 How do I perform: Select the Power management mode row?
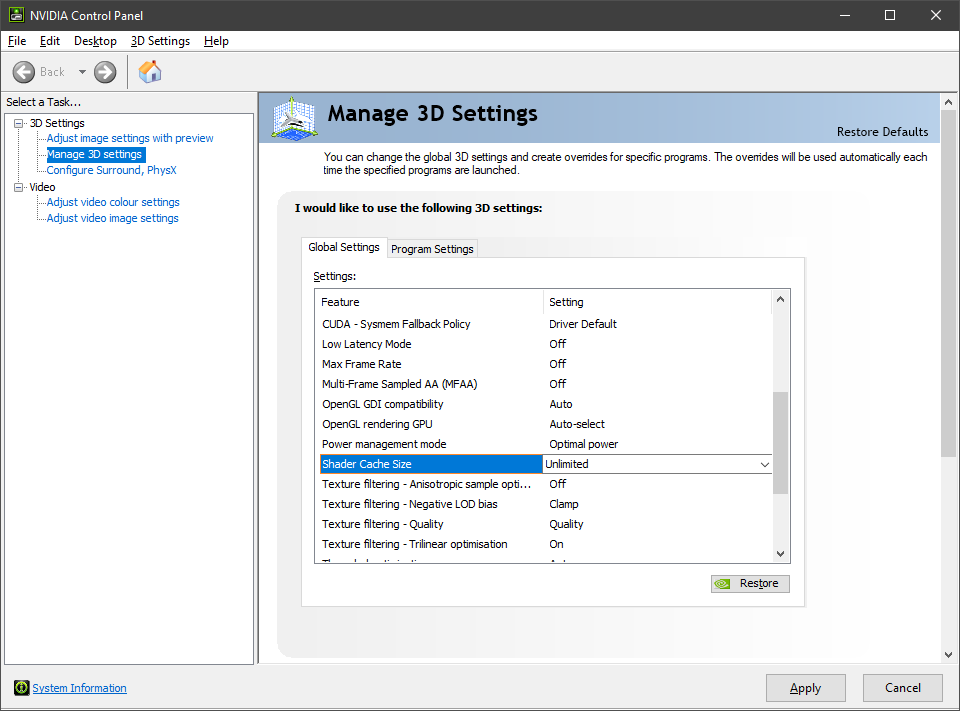point(546,444)
